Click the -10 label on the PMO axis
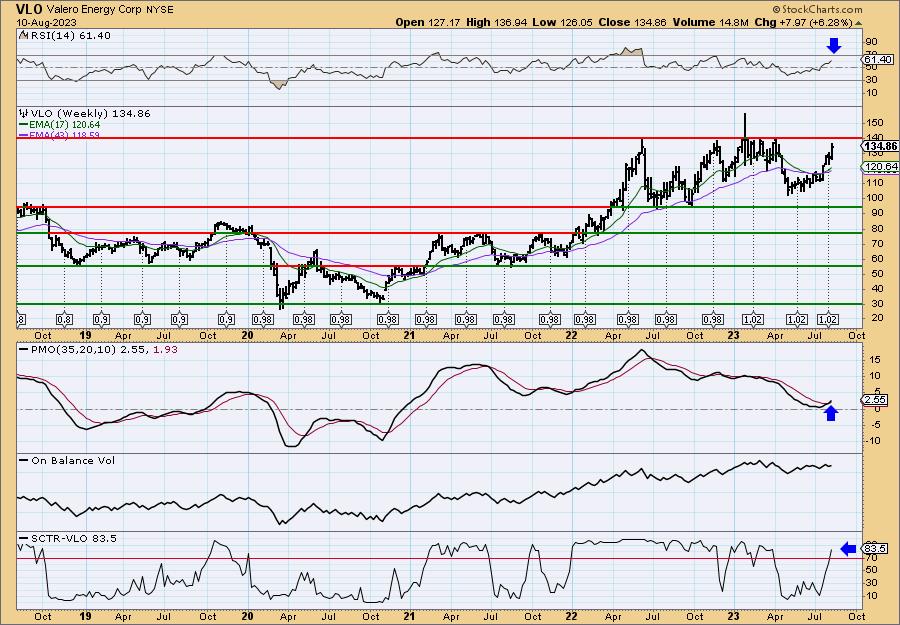Screen dimensions: 900x625 [872, 441]
